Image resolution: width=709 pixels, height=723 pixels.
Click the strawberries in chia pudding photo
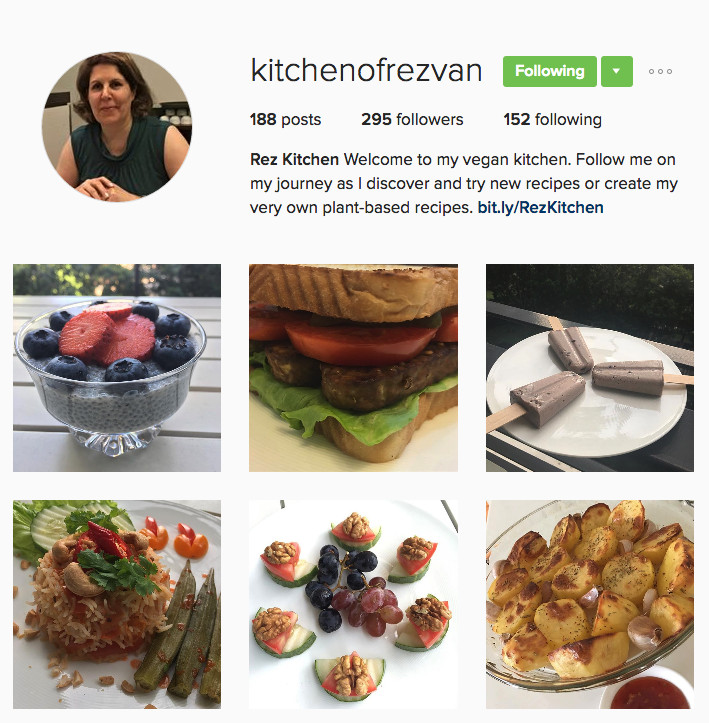(x=109, y=335)
